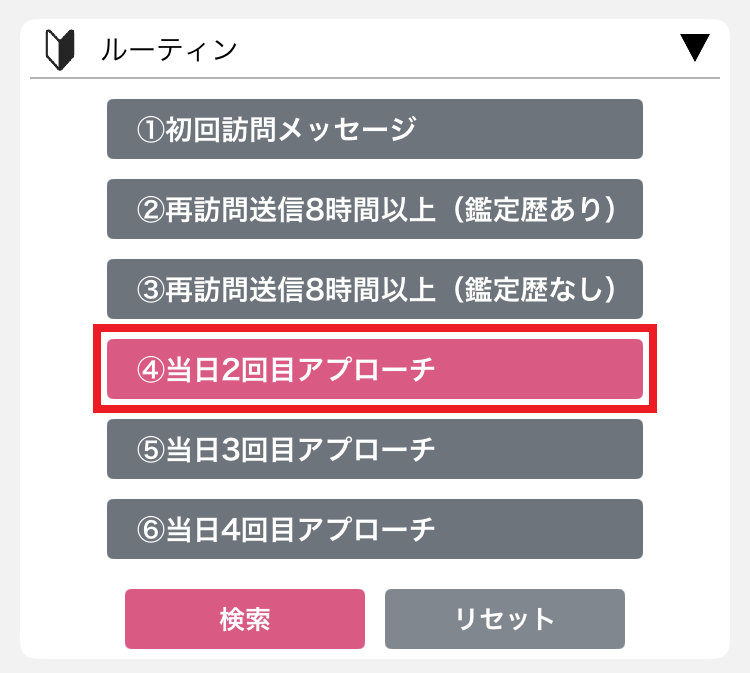Click the 鑑定歴なし text on the third routine
750x673 pixels.
533,289
